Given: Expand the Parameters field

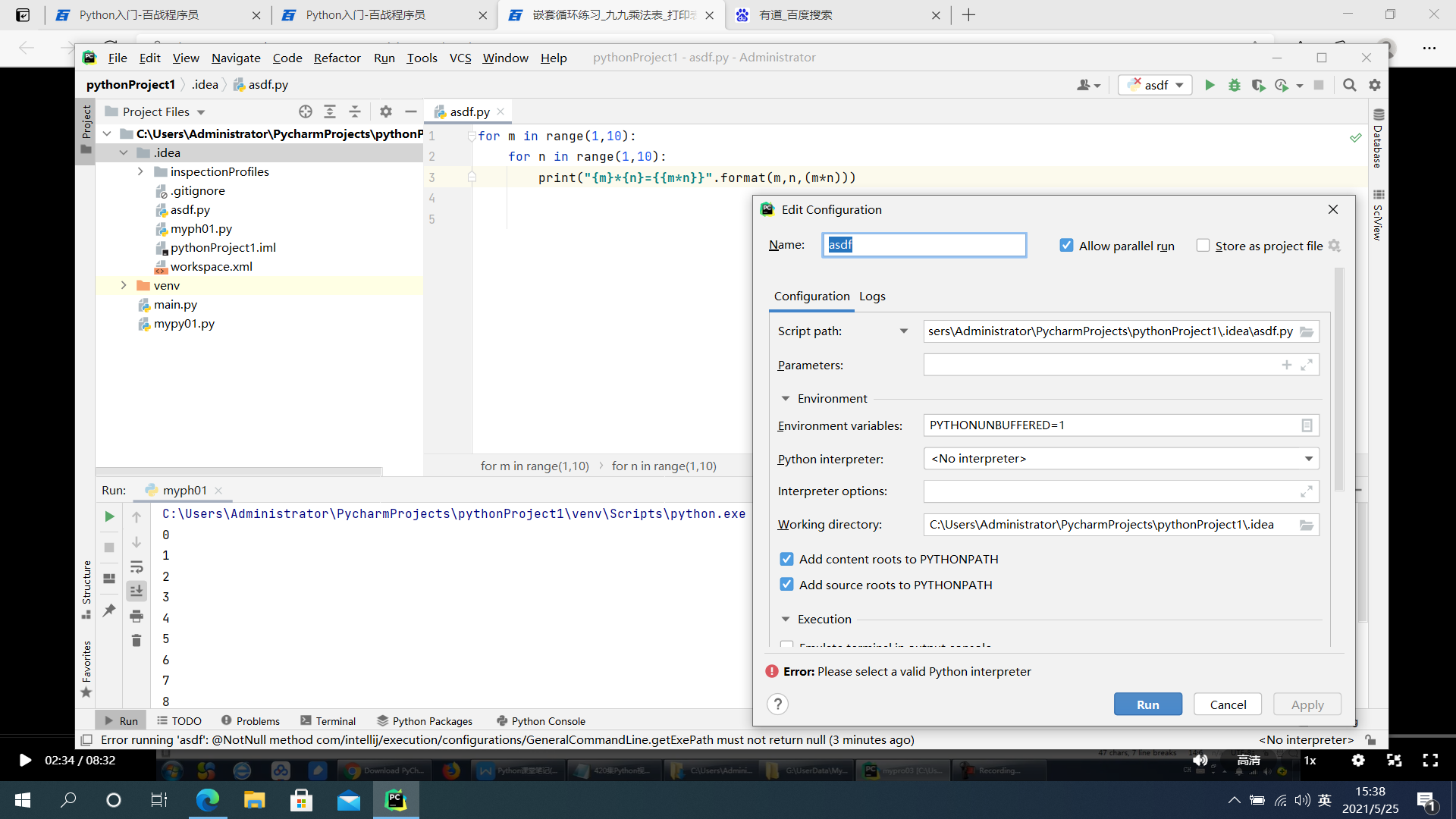Looking at the screenshot, I should (x=1307, y=365).
